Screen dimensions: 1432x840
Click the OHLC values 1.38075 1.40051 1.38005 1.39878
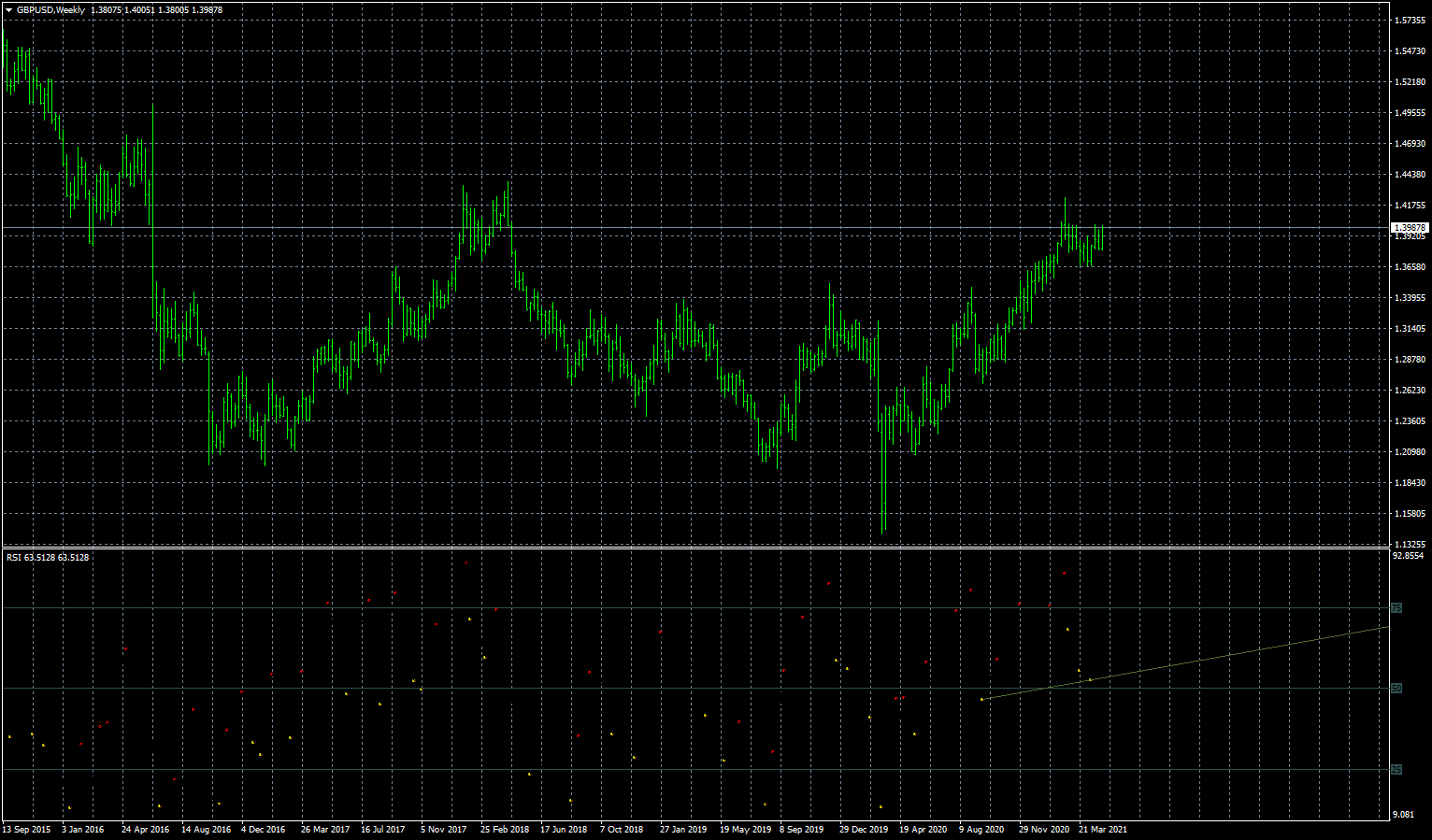point(156,10)
